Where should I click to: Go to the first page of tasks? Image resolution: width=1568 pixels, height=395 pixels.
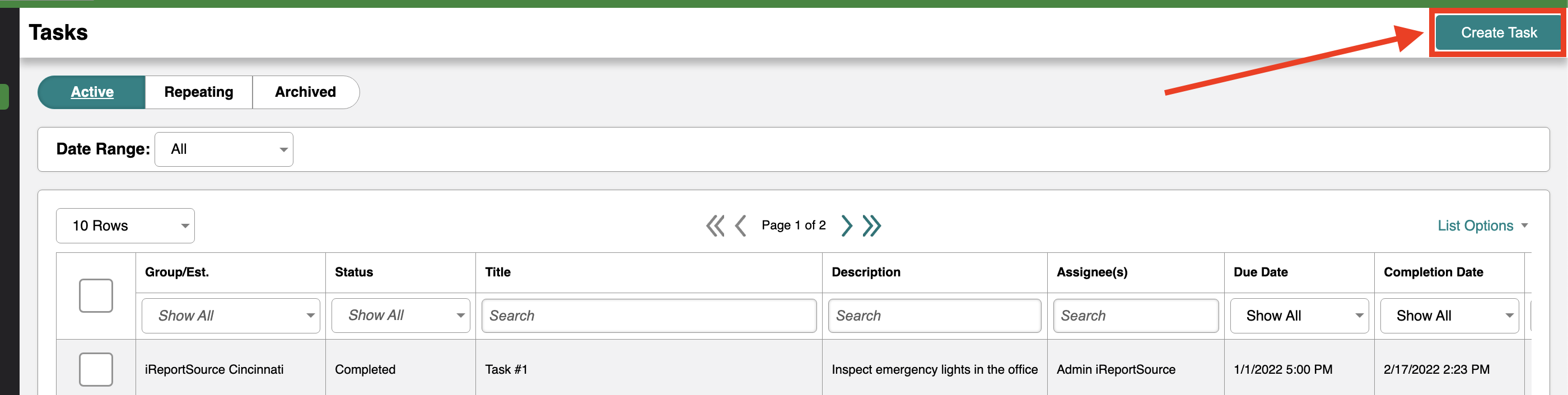pyautogui.click(x=715, y=226)
